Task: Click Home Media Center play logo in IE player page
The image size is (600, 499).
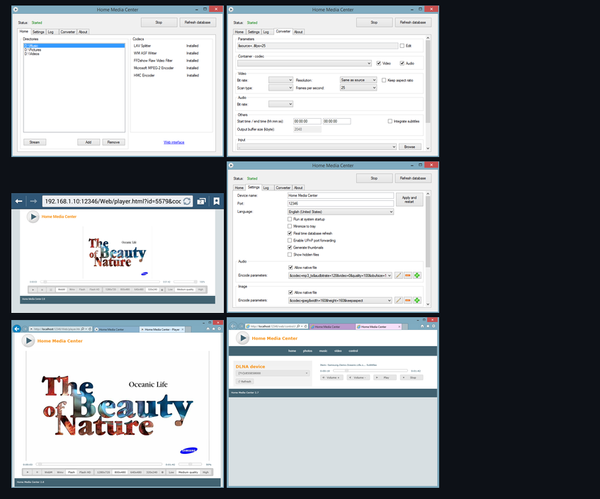Action: click(28, 341)
